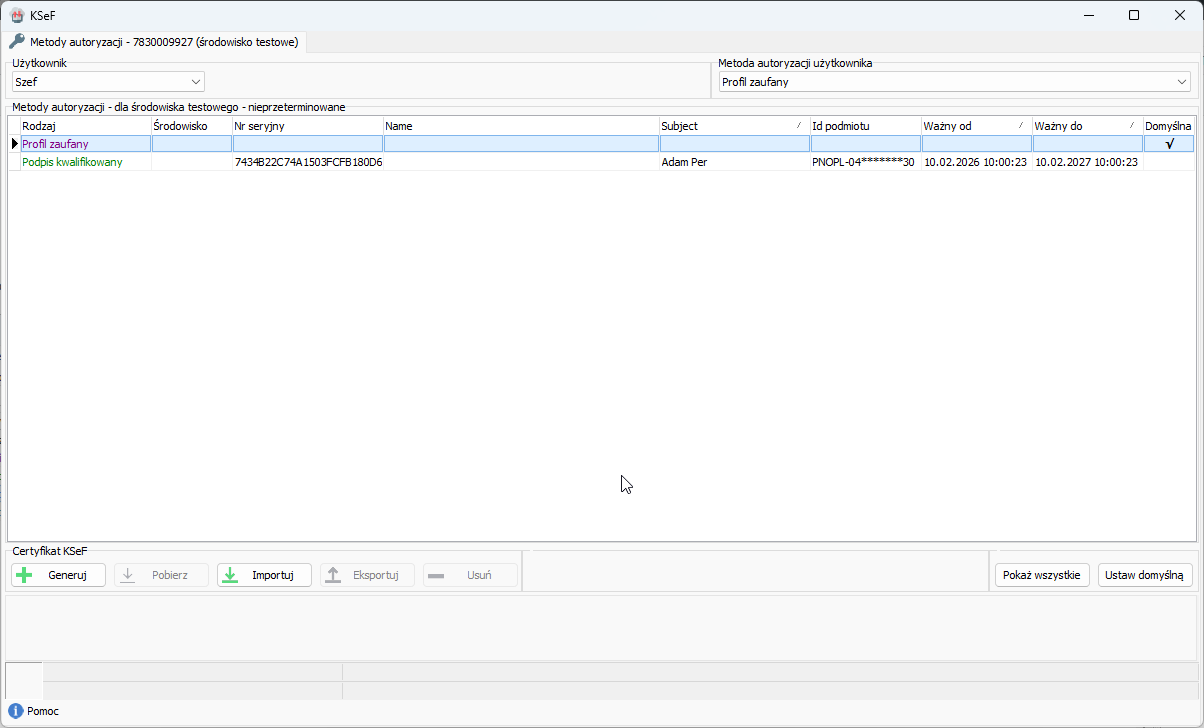Toggle Domyślna checkmark for Profil zaufany
Image resolution: width=1204 pixels, height=728 pixels.
[1169, 144]
